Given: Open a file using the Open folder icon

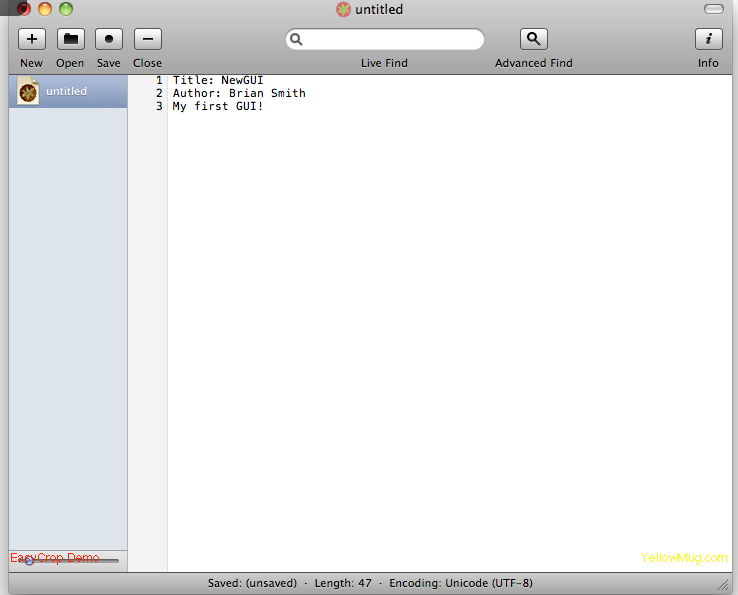Looking at the screenshot, I should pyautogui.click(x=70, y=39).
